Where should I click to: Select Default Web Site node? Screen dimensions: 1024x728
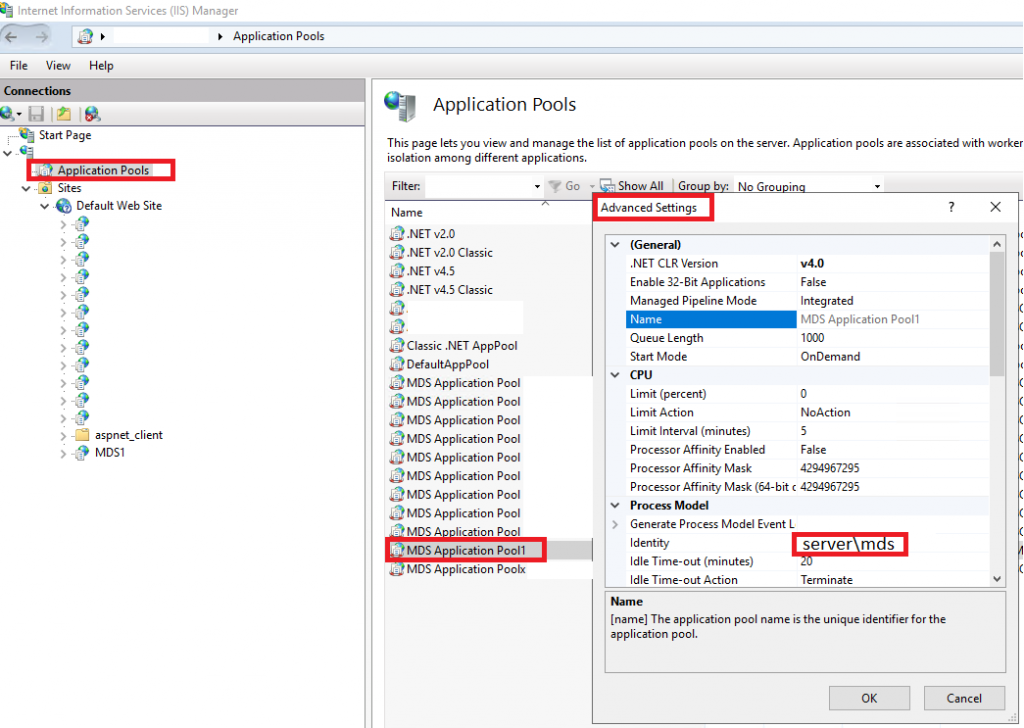click(119, 206)
